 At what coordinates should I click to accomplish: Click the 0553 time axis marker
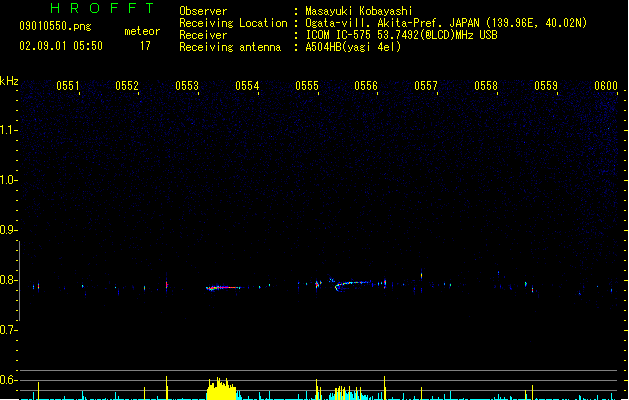coord(187,86)
